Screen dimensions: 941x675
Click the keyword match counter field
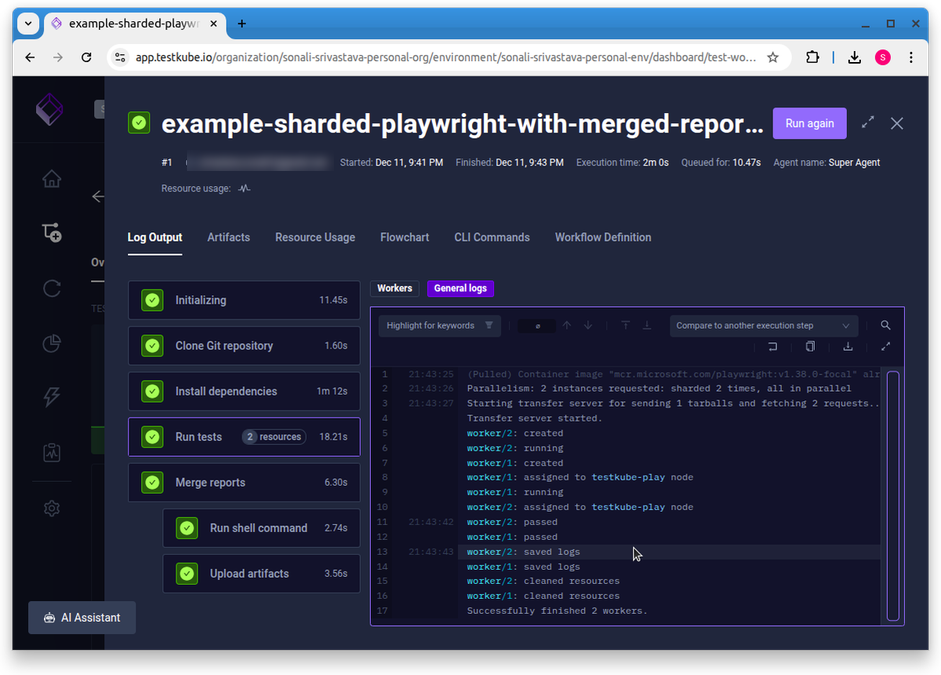536,326
